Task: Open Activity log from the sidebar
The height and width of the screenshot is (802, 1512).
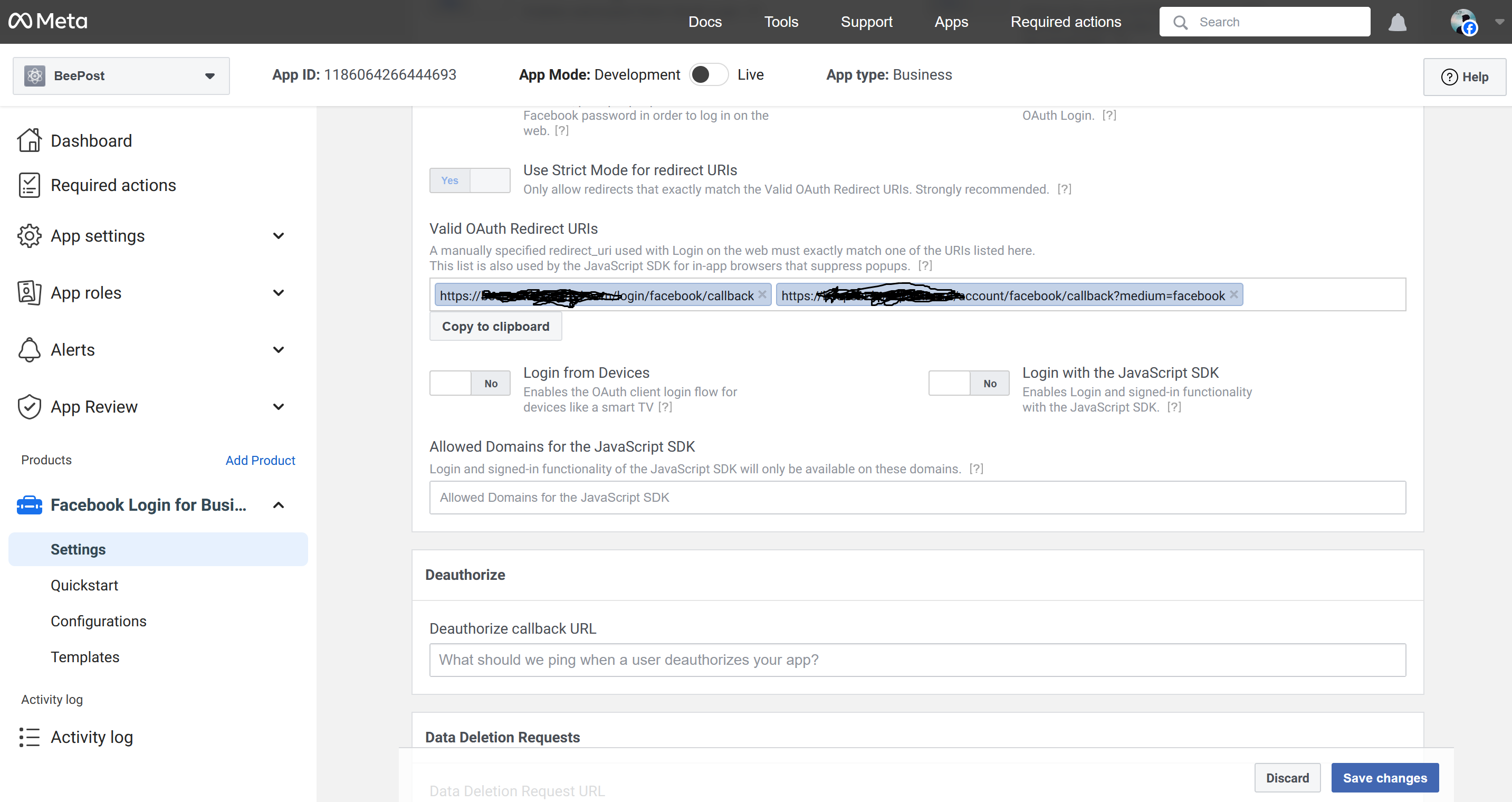Action: (92, 737)
